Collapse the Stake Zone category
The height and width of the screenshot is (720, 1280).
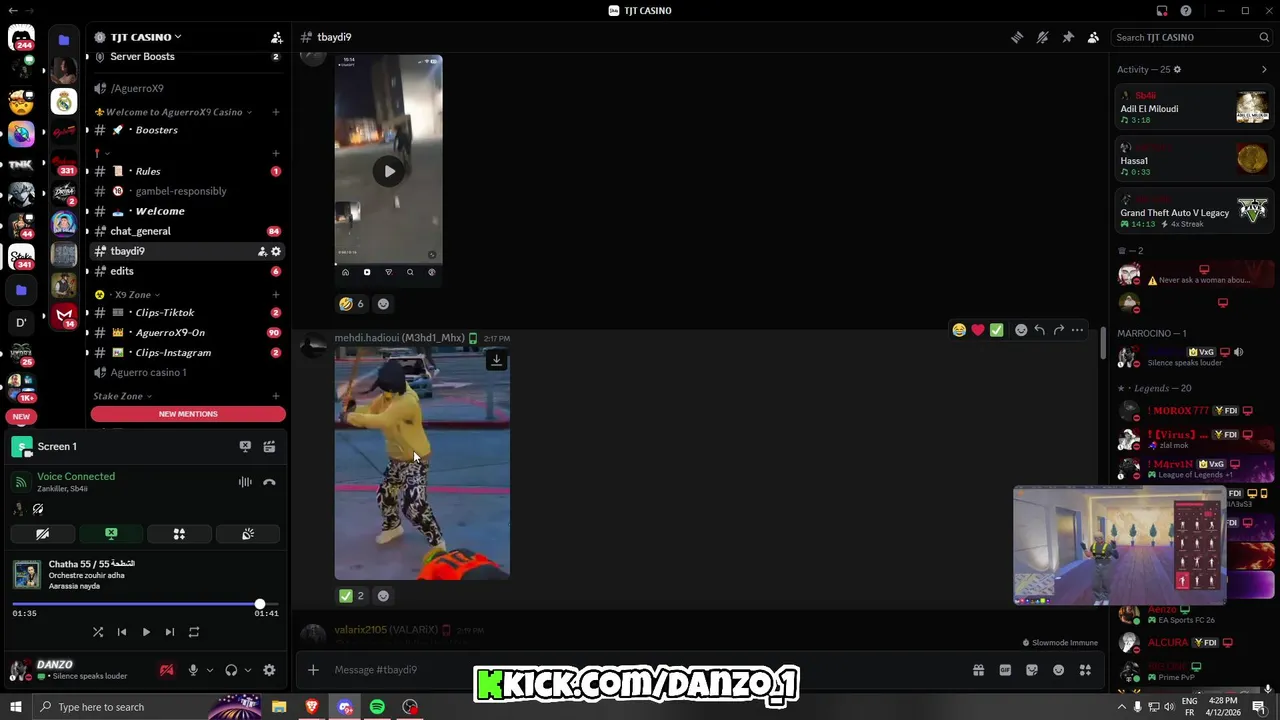pyautogui.click(x=122, y=396)
